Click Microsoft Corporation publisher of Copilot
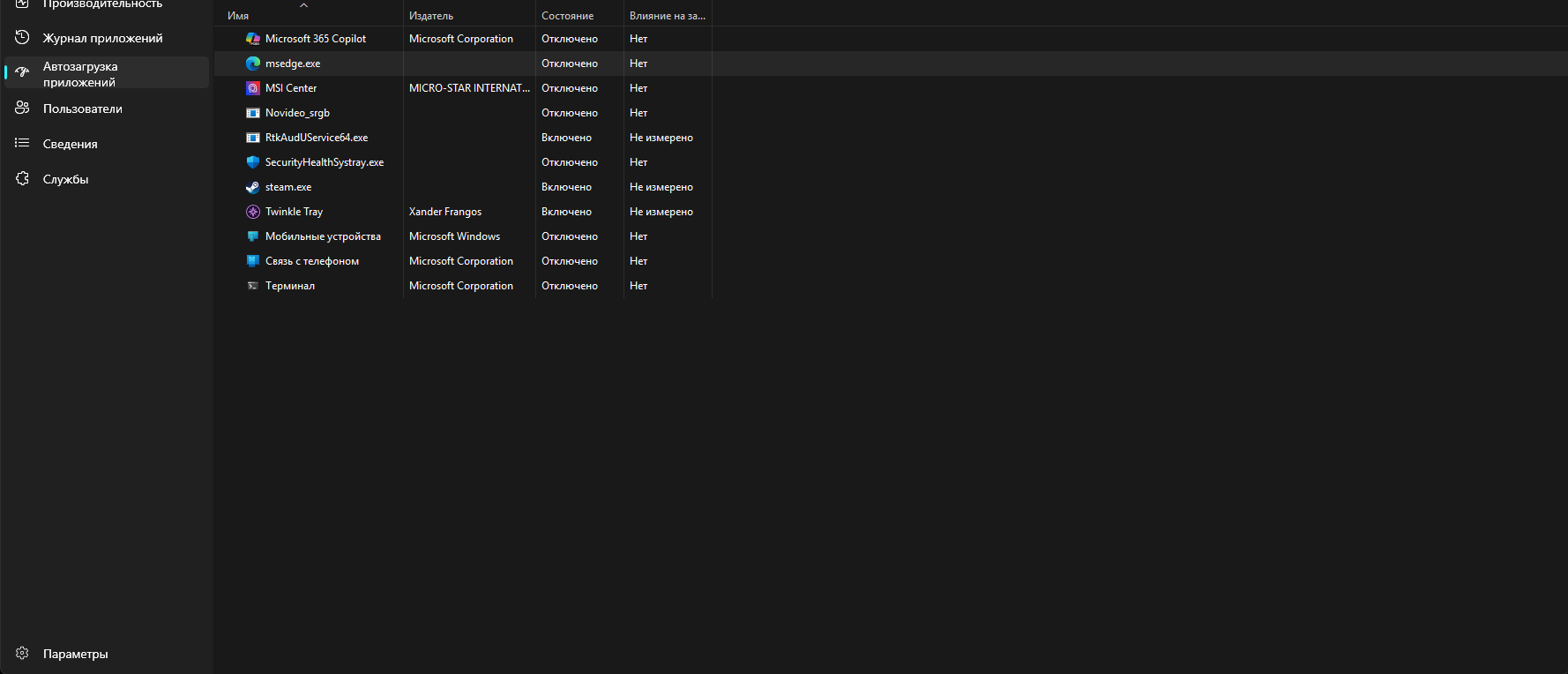 (x=461, y=39)
